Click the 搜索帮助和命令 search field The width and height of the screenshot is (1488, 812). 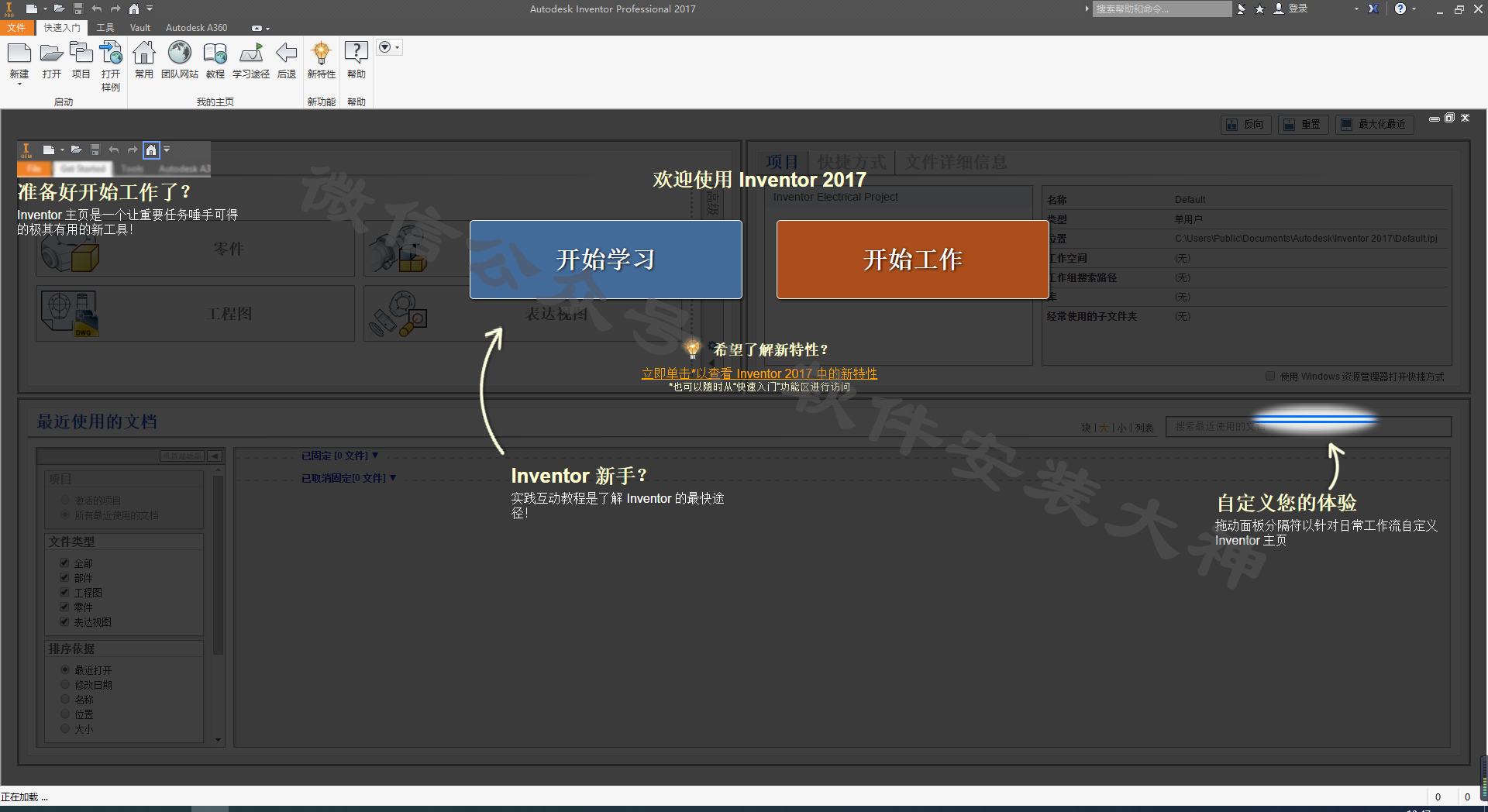pos(1162,9)
